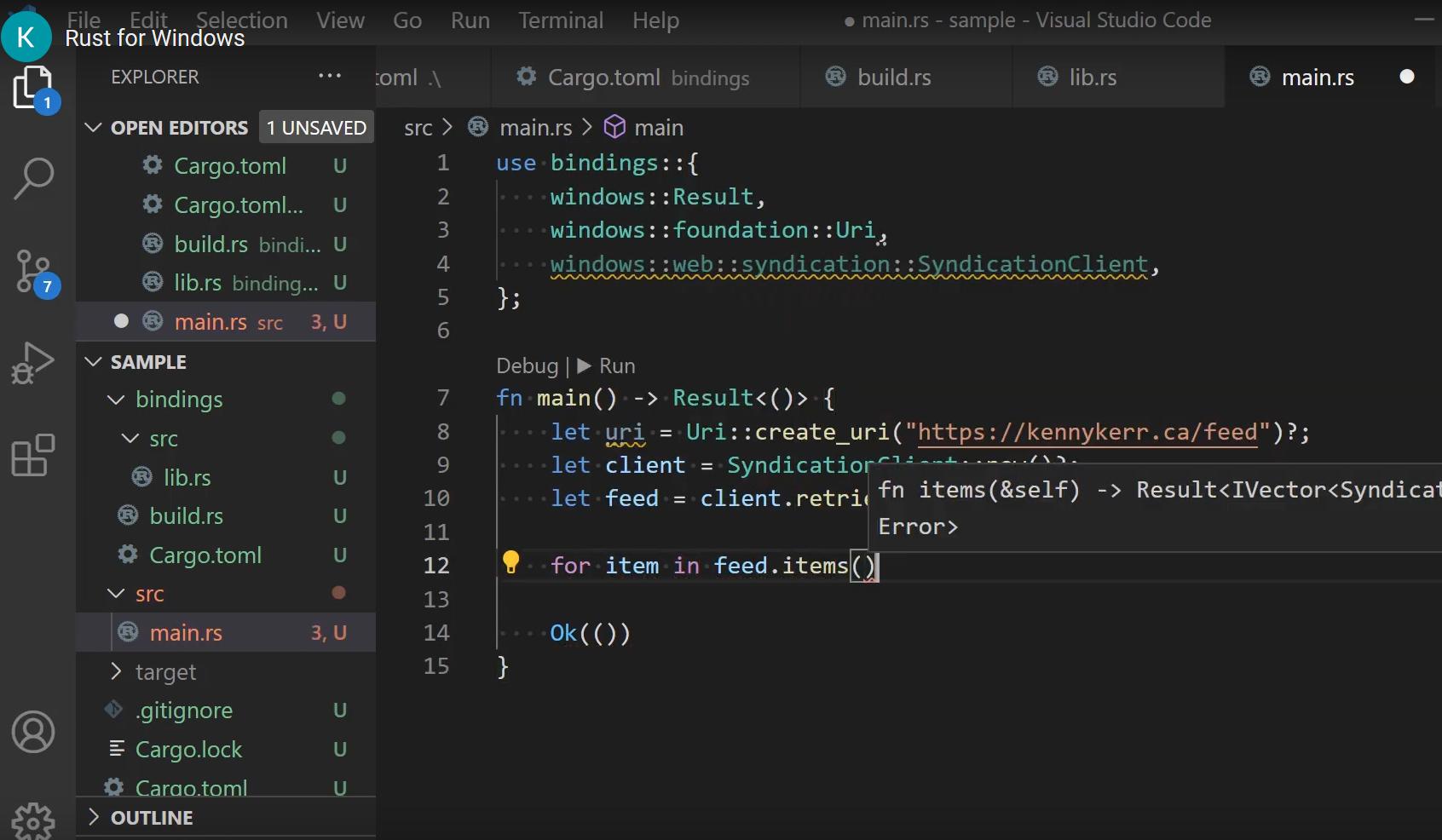Click the lightbulb code action on line 12
1442x840 pixels.
click(x=510, y=561)
